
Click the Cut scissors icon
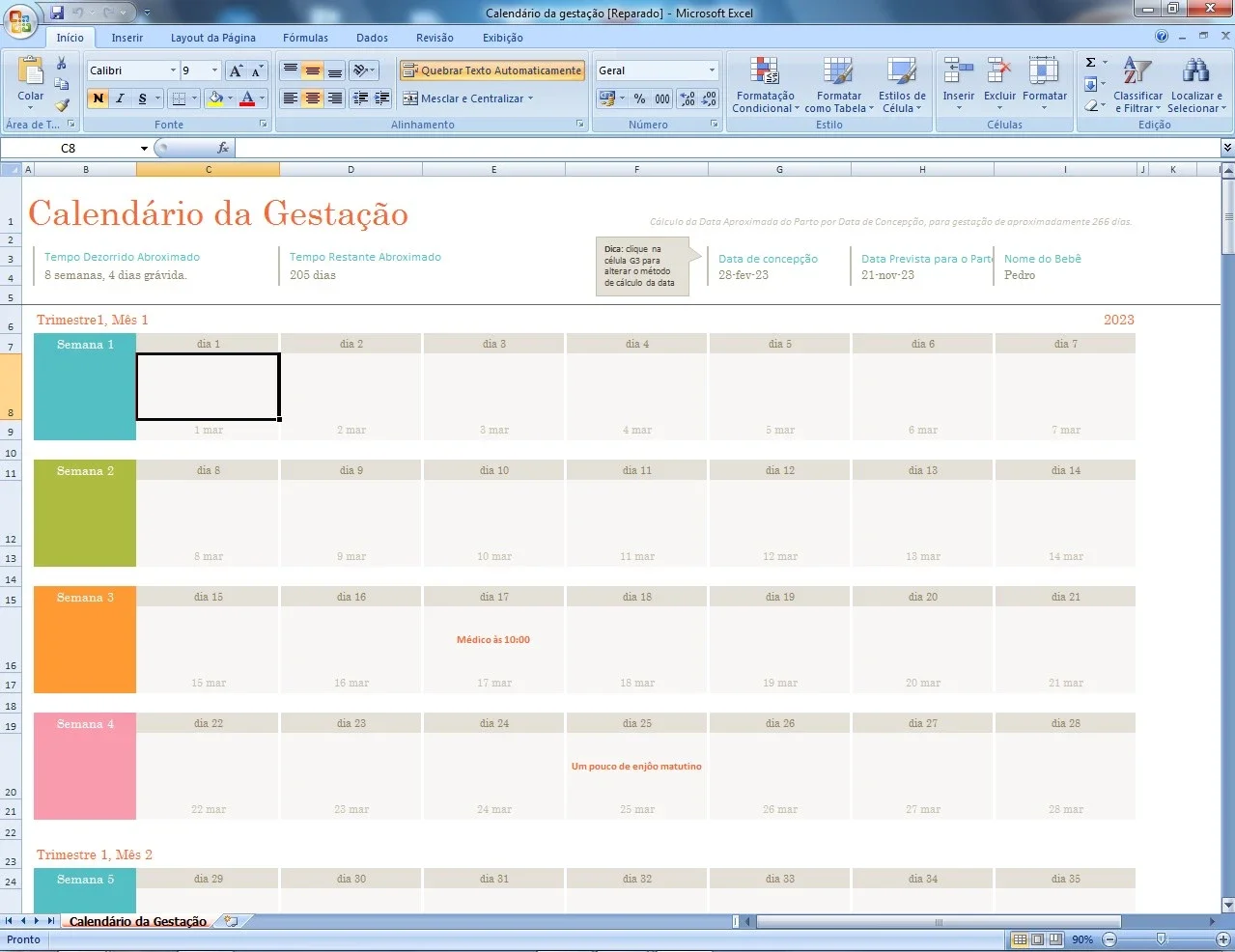tap(62, 64)
